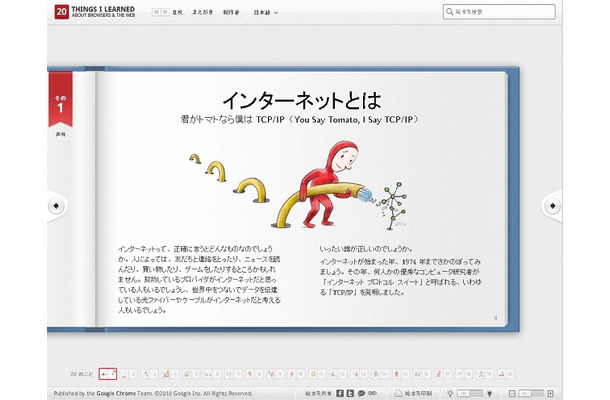
Task: Zoom out with the minus icon
Action: (512, 393)
